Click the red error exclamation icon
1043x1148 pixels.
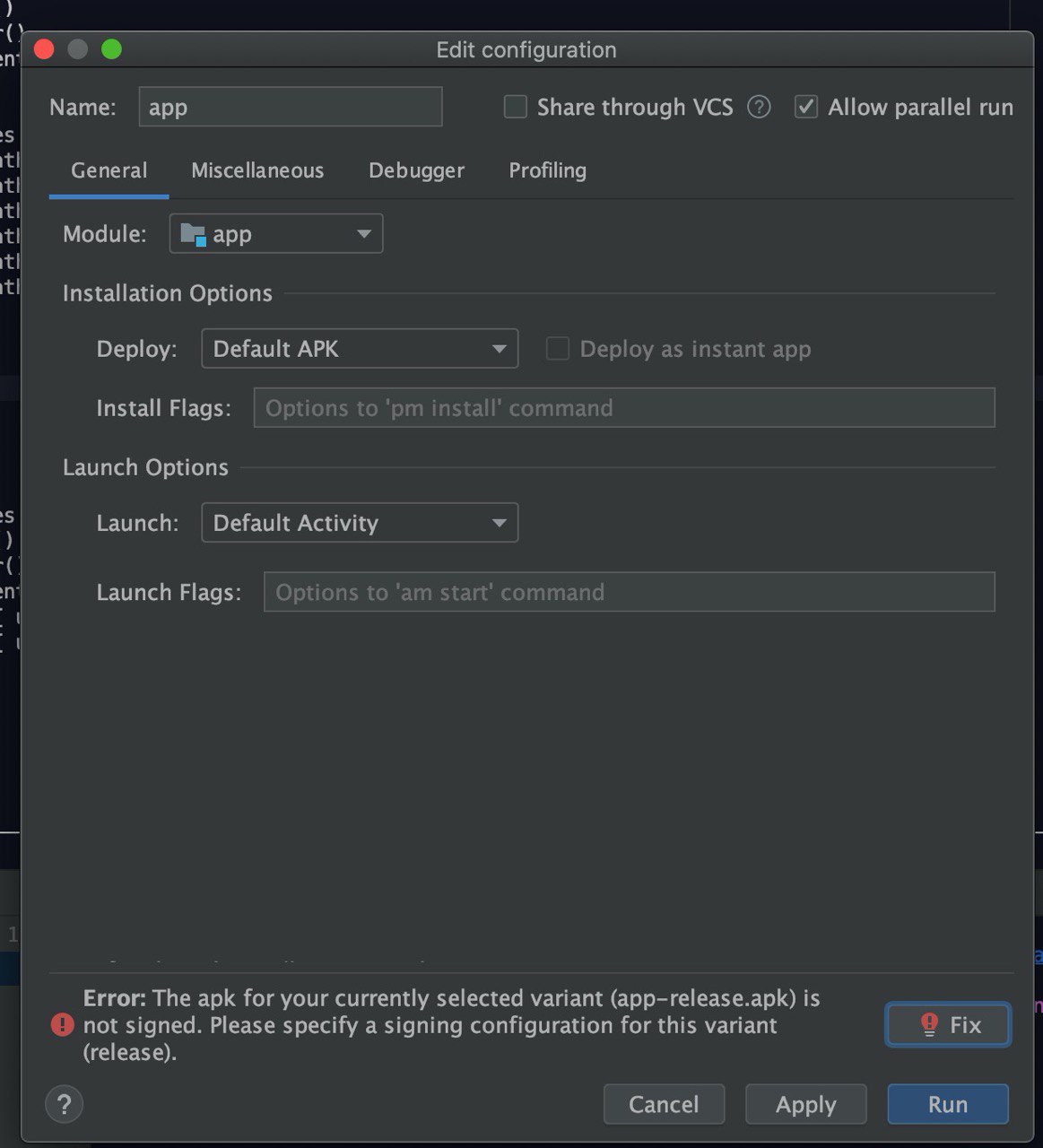pos(62,1024)
